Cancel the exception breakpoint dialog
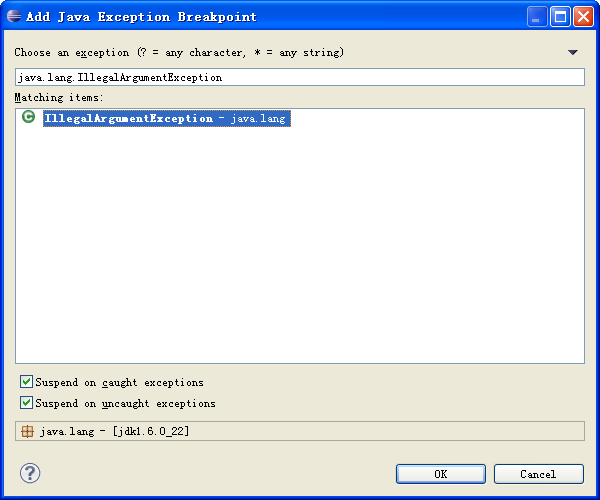The width and height of the screenshot is (600, 500). (x=538, y=474)
